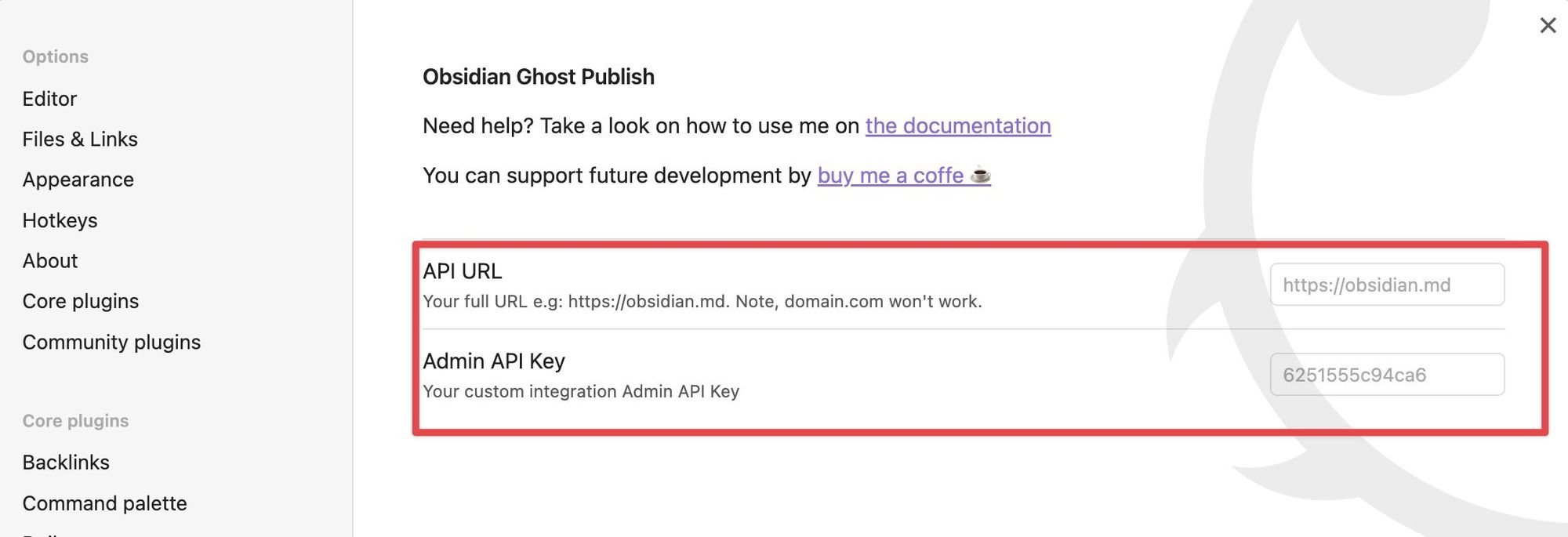Focus the API URL input field
This screenshot has height=537, width=1568.
pyautogui.click(x=1386, y=285)
